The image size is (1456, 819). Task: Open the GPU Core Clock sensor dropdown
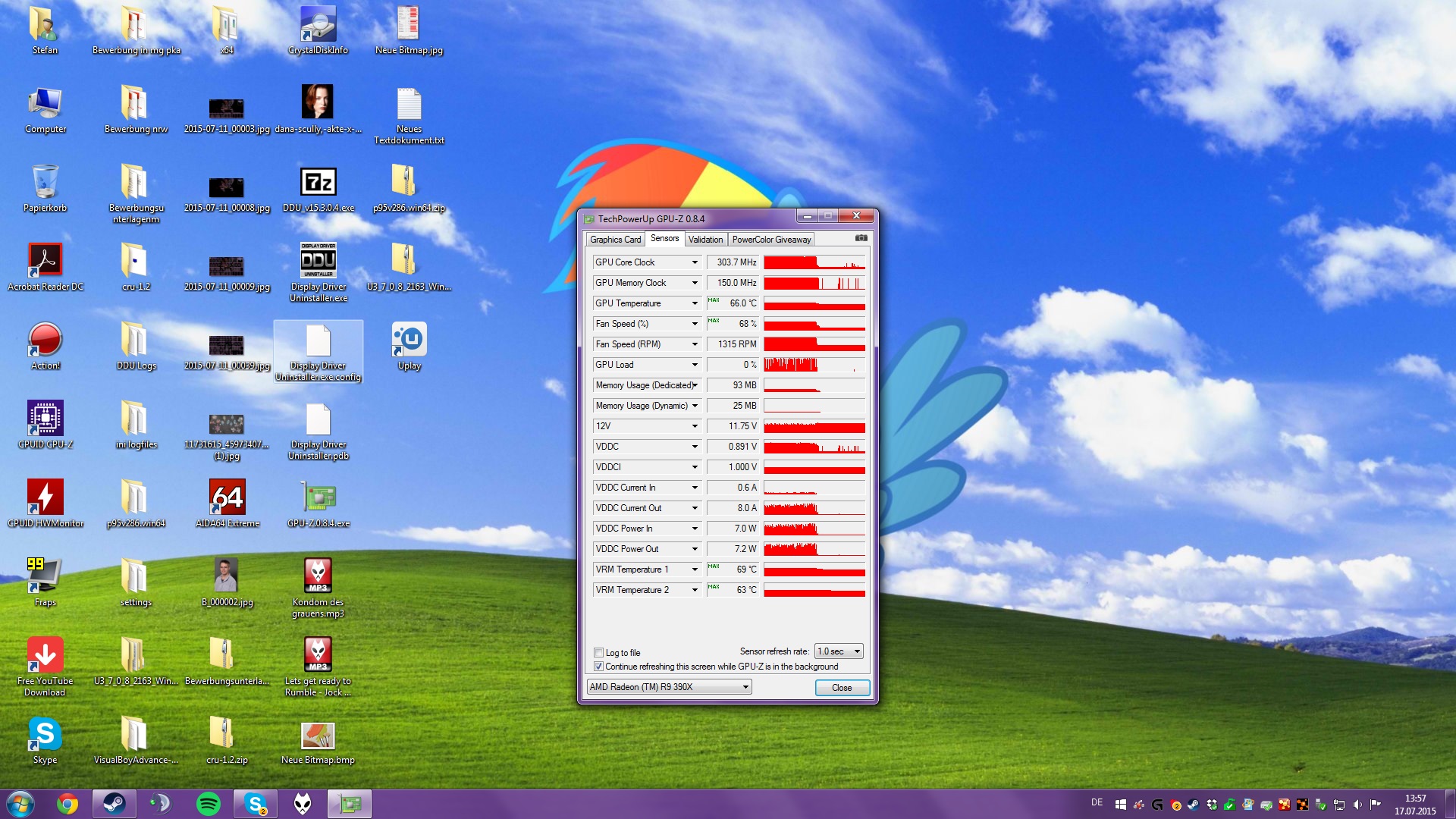click(x=694, y=262)
